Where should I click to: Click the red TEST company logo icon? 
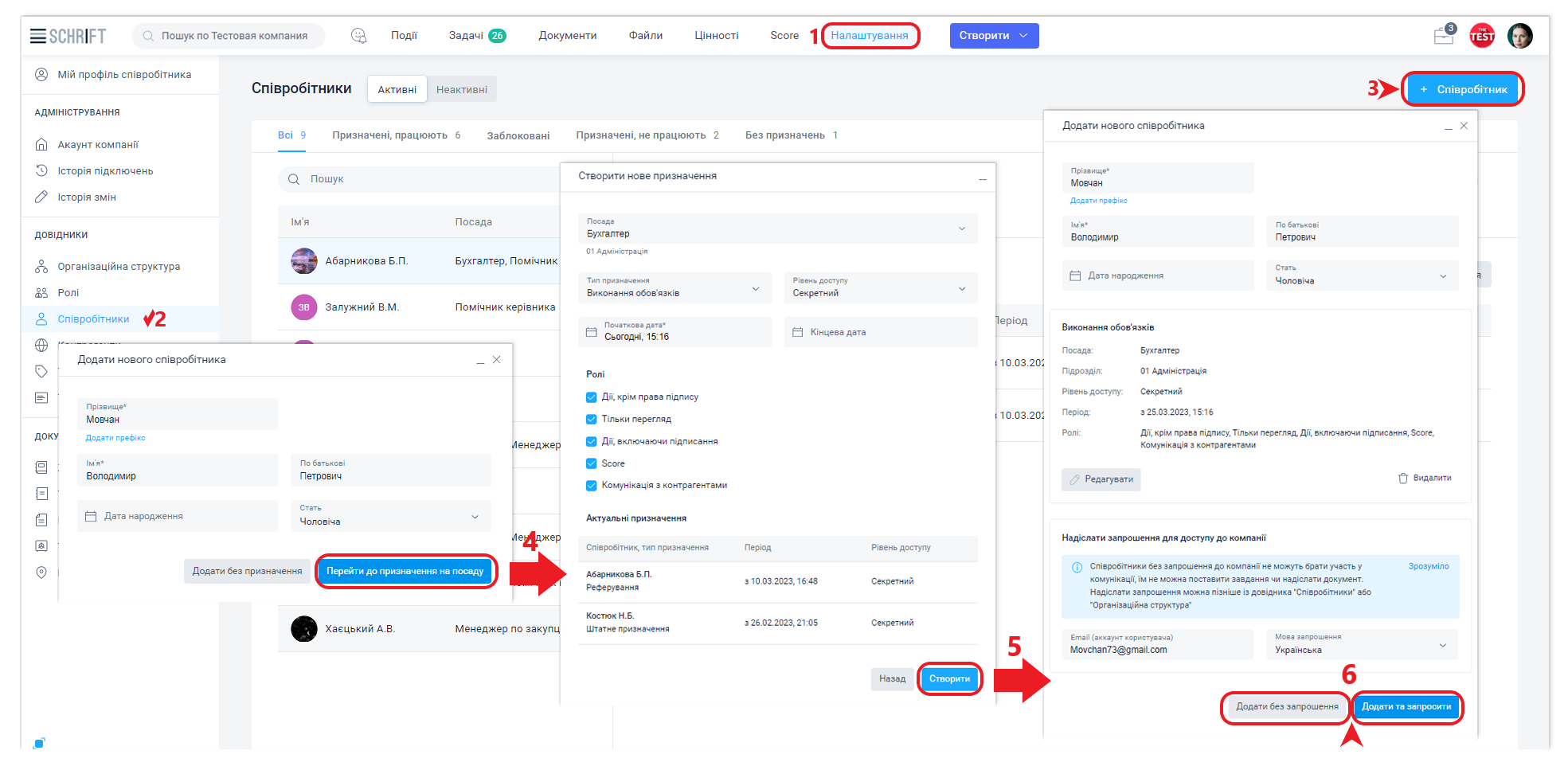[x=1481, y=36]
